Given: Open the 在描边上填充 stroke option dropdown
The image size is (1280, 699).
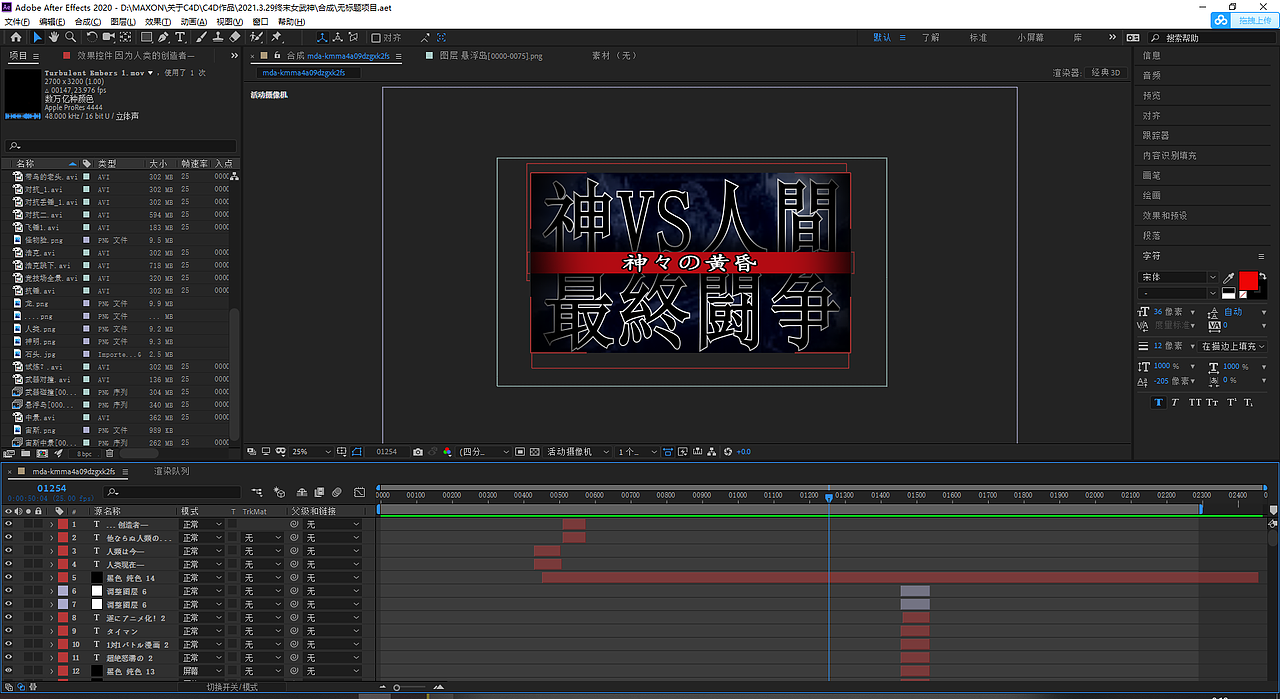Looking at the screenshot, I should pyautogui.click(x=1233, y=346).
